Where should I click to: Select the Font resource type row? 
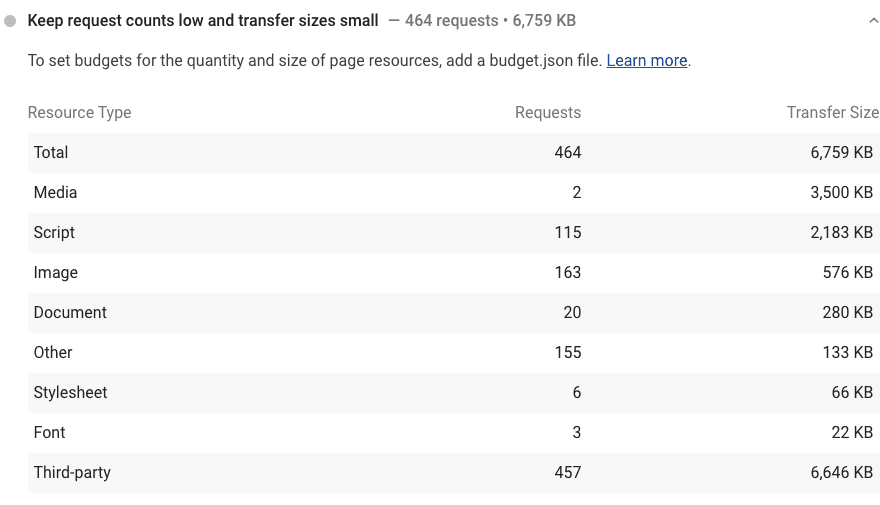[x=49, y=432]
